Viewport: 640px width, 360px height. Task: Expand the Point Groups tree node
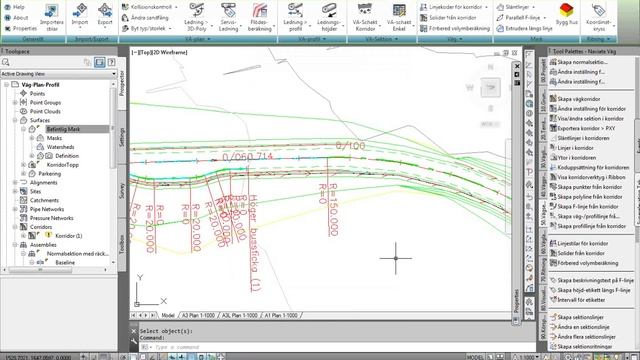pyautogui.click(x=15, y=102)
